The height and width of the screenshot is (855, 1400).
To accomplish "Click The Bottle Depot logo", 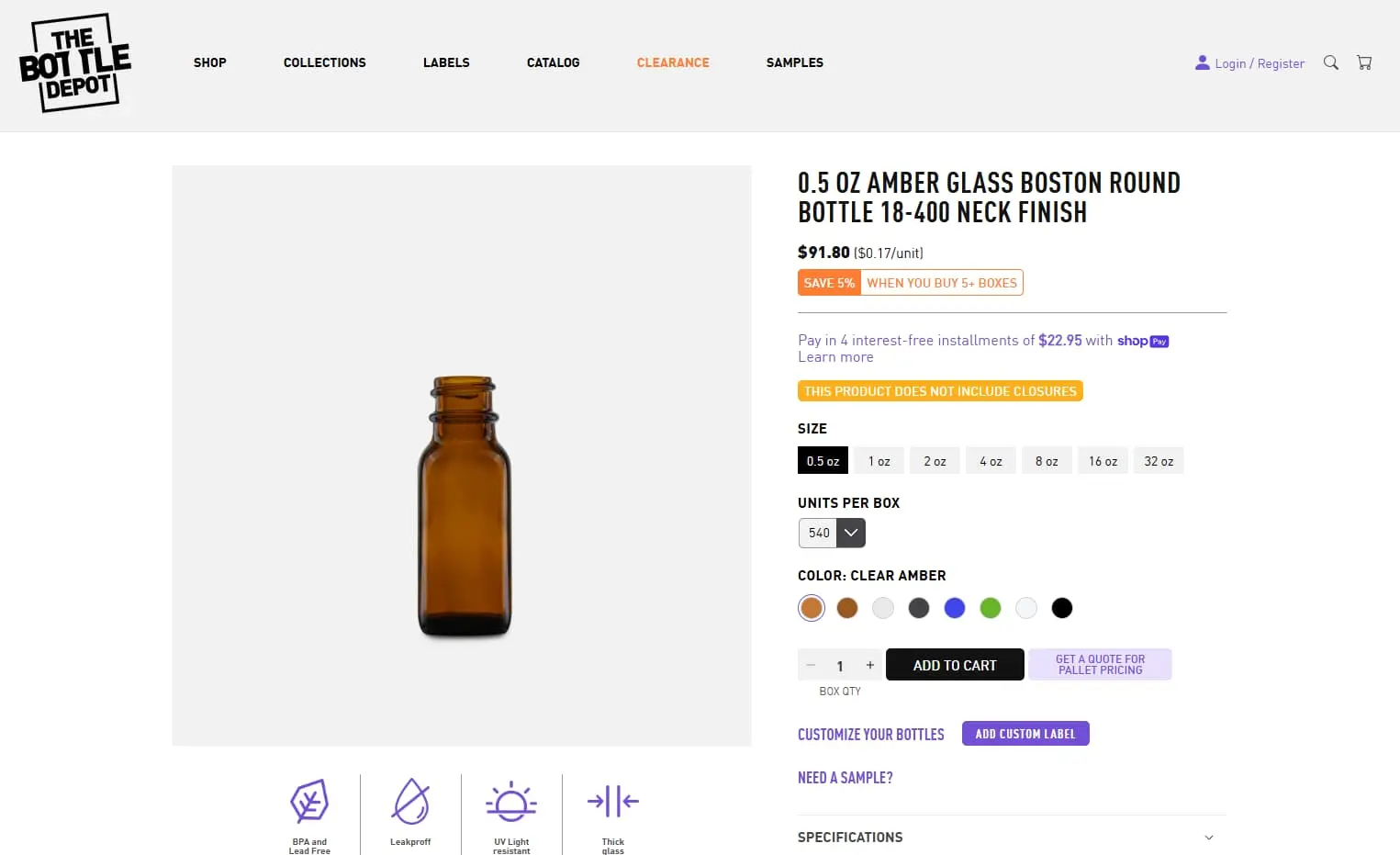I will pyautogui.click(x=74, y=63).
